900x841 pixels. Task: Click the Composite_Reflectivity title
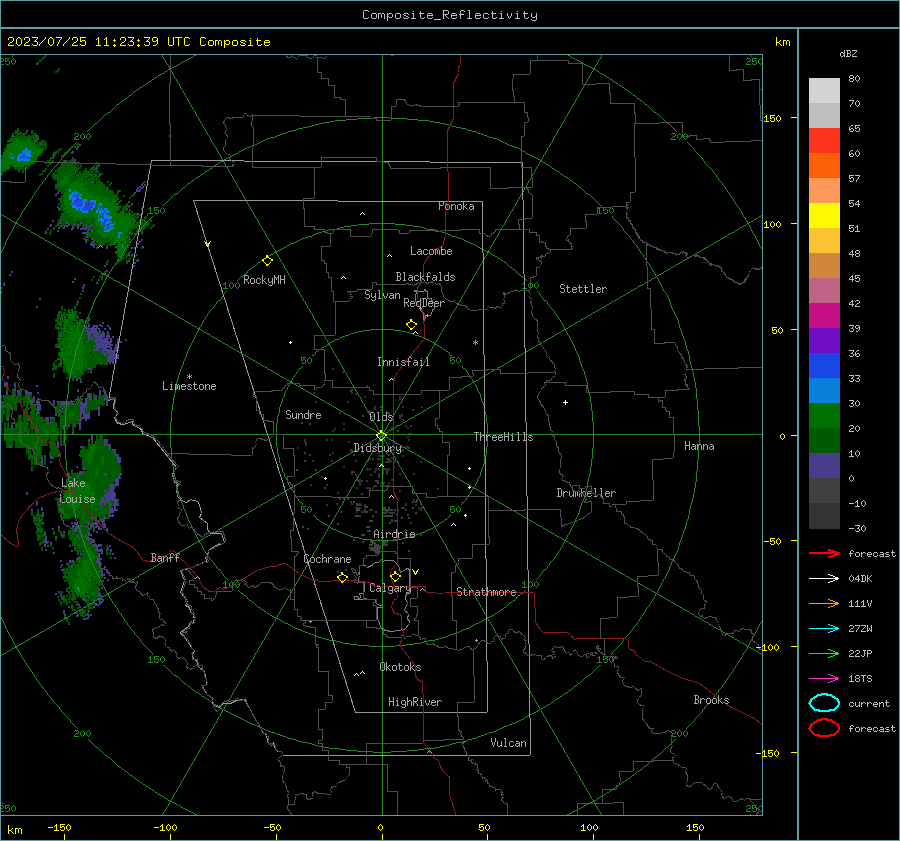(449, 15)
